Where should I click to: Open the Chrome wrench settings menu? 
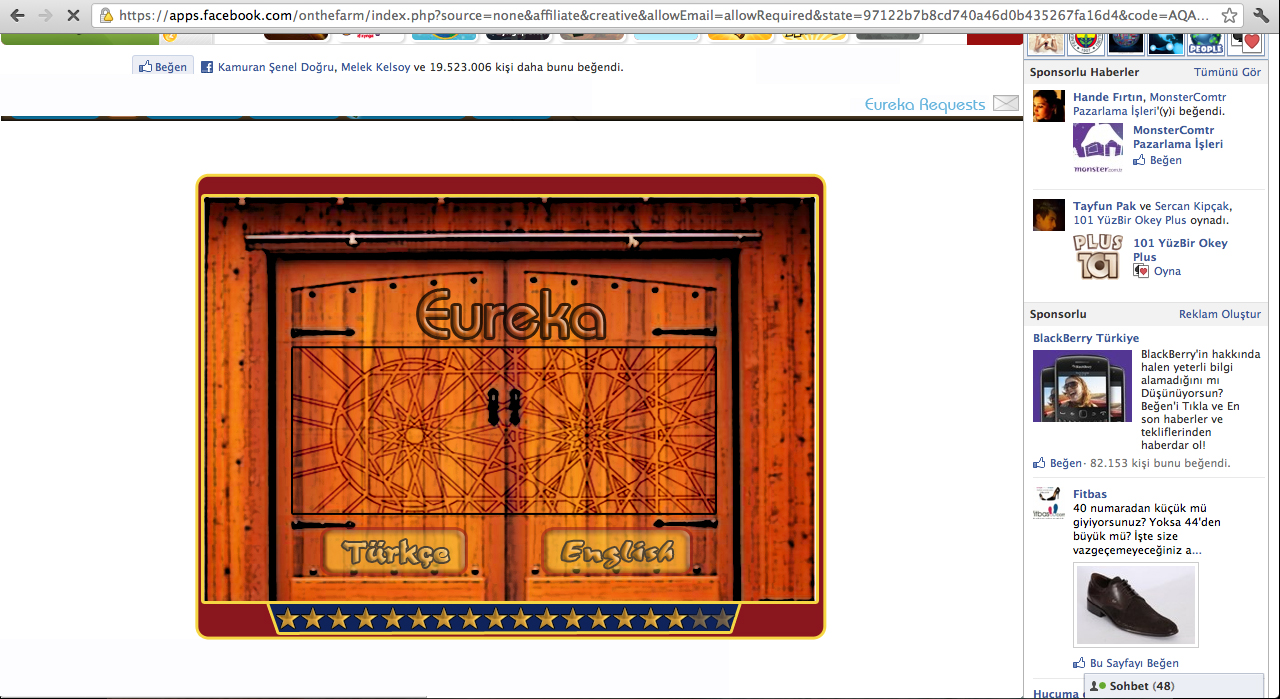[1261, 16]
